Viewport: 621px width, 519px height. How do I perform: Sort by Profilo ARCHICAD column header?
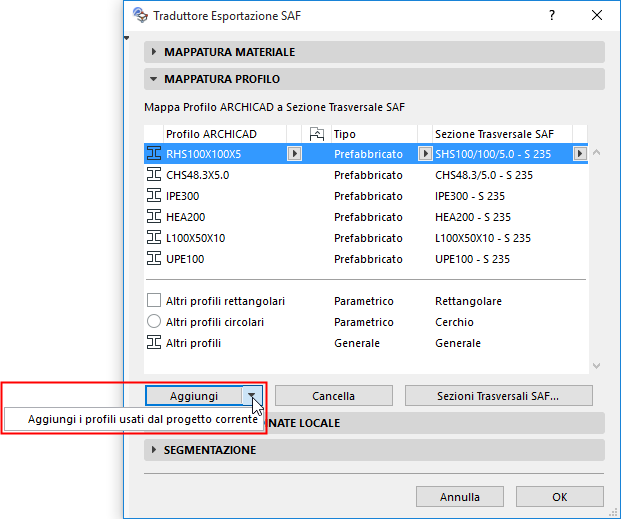point(225,134)
